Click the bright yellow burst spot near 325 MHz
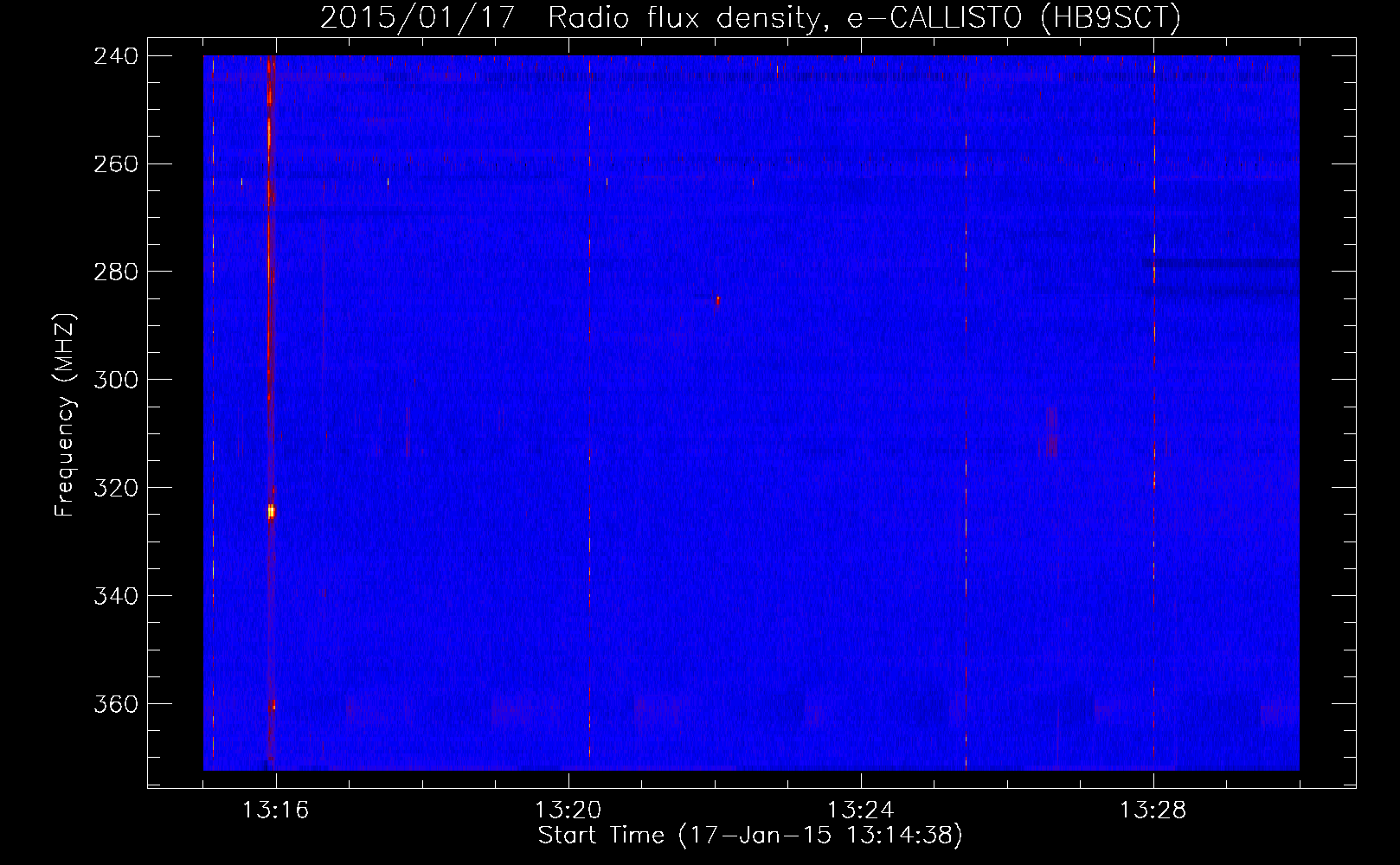 [x=271, y=511]
